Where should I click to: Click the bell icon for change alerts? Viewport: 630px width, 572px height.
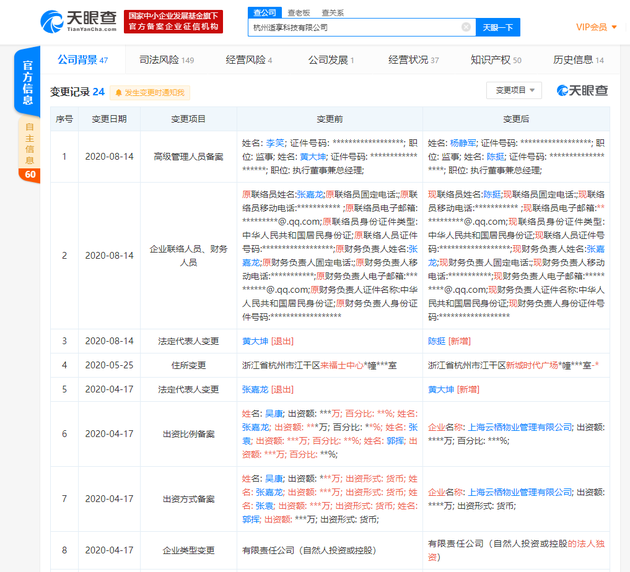pos(118,93)
